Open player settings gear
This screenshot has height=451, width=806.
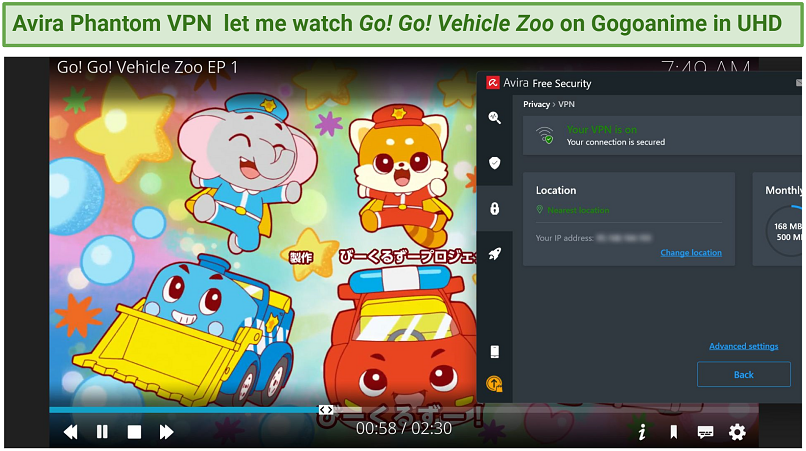click(737, 432)
